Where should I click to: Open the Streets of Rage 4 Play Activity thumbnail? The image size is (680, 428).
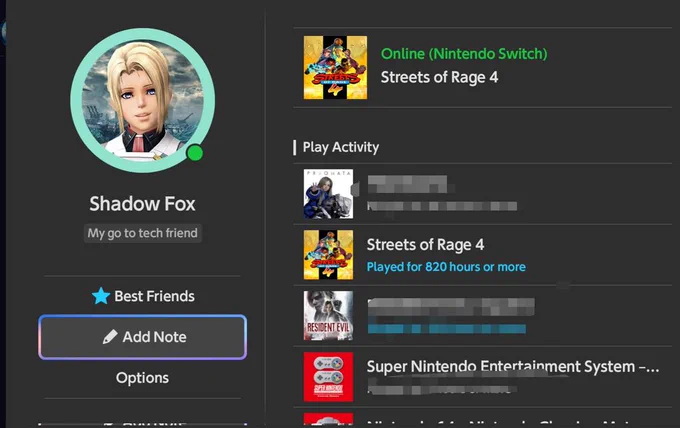[x=328, y=255]
